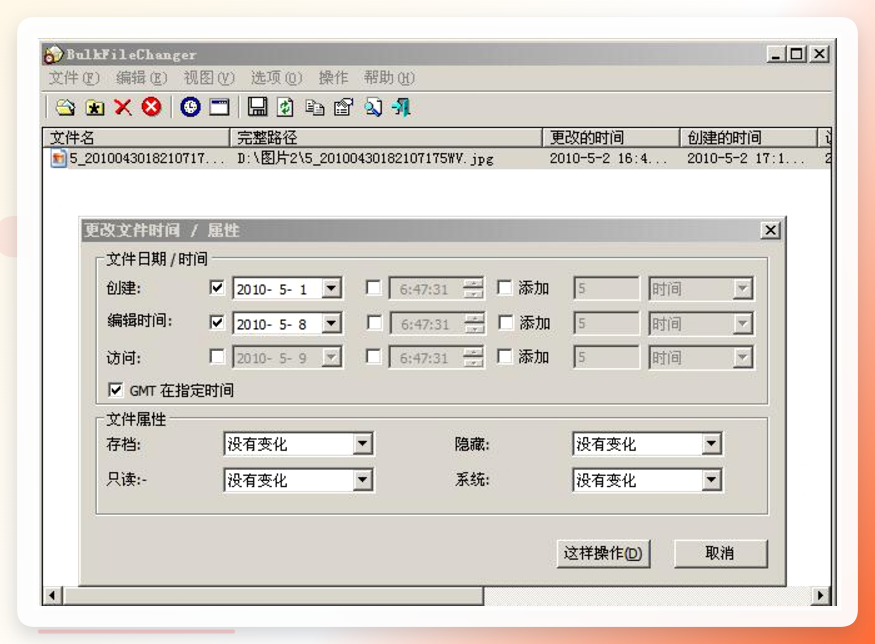
Task: Sort by the 创建的时间 column header
Action: pos(748,137)
